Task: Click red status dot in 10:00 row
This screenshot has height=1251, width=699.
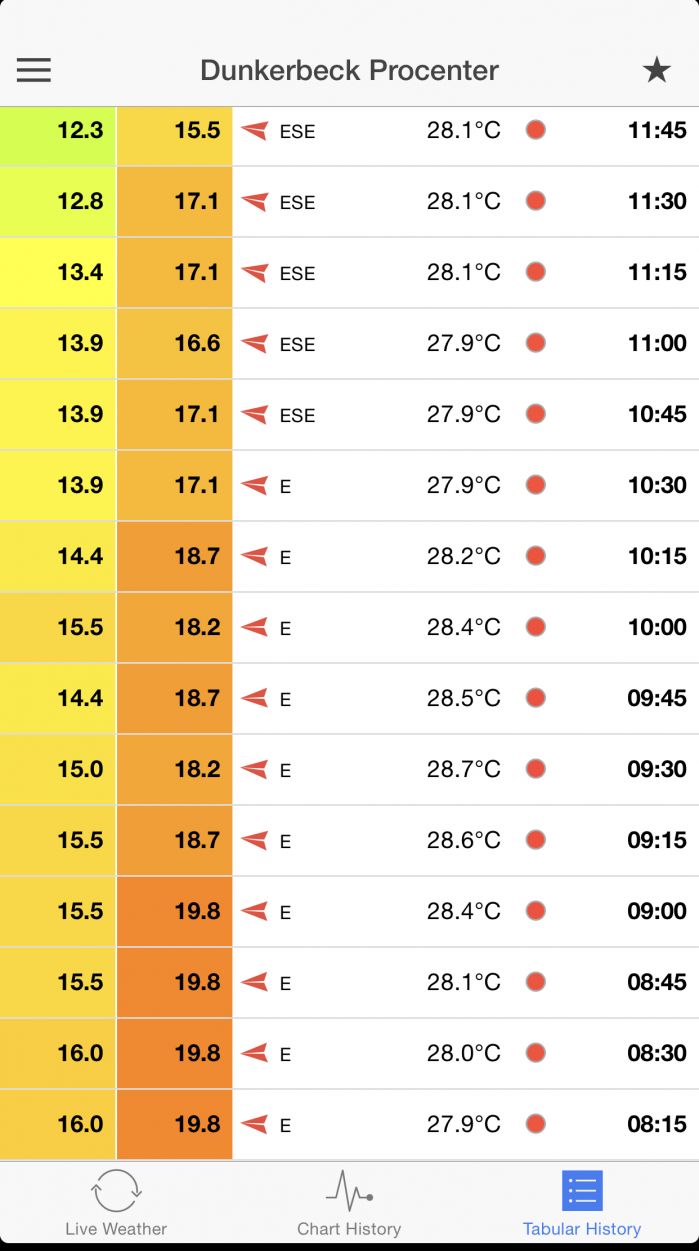Action: point(536,627)
